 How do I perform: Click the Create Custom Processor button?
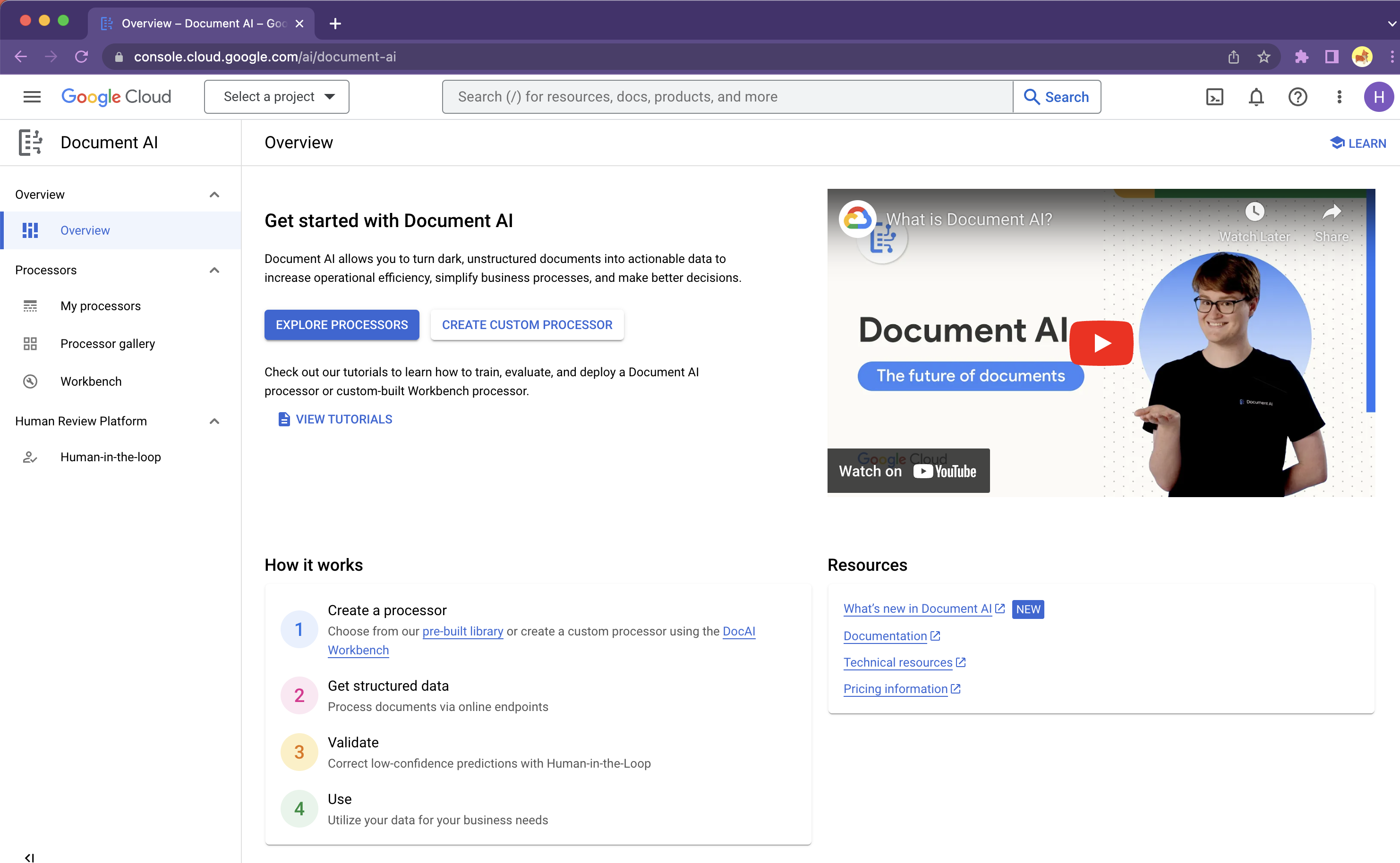pos(527,324)
